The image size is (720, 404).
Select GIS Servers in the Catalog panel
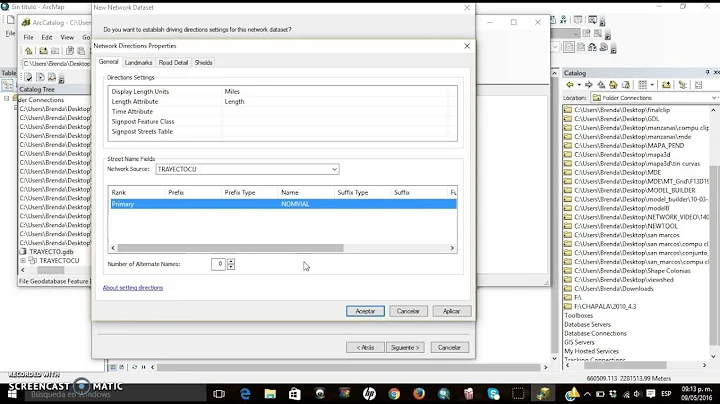coord(579,342)
